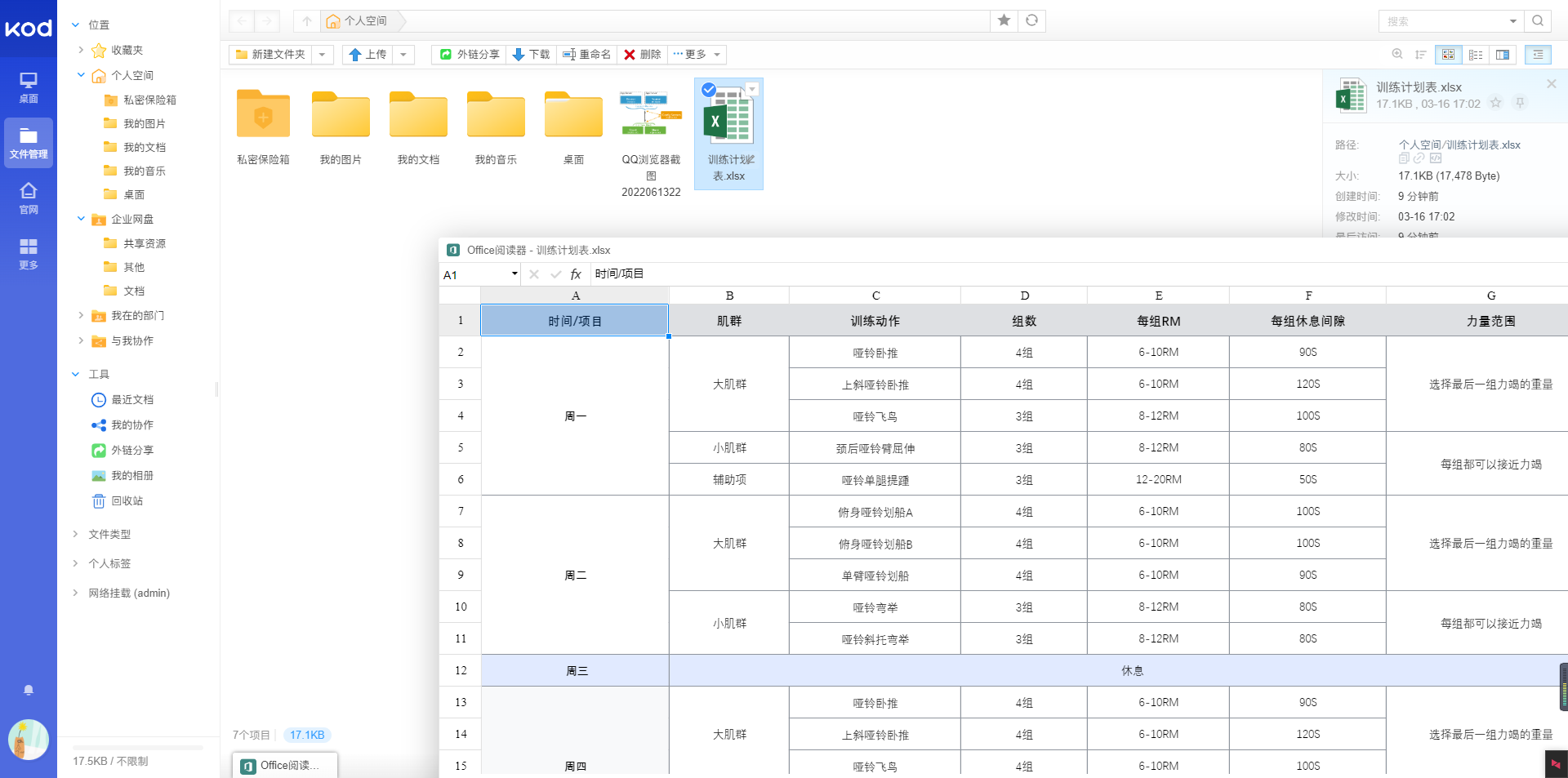The height and width of the screenshot is (778, 1568).
Task: Pin the details panel with the pin icon
Action: [x=1520, y=103]
